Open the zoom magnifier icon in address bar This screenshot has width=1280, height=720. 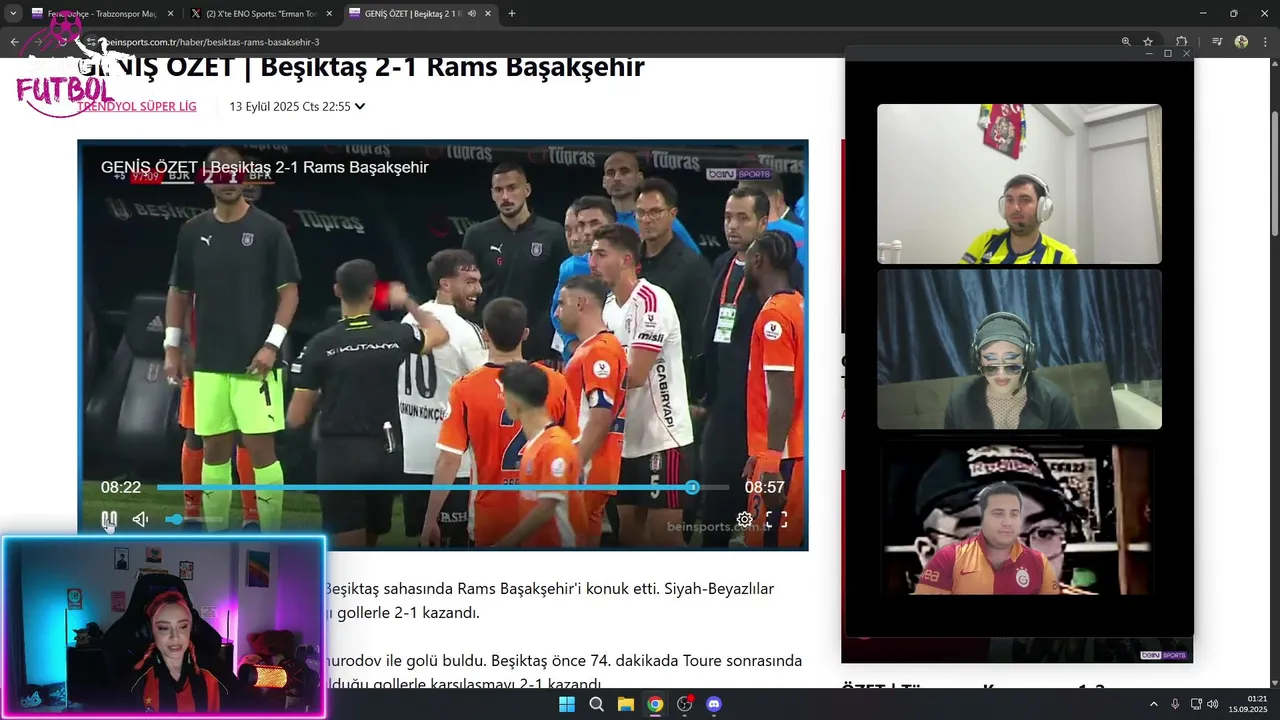pyautogui.click(x=1126, y=42)
